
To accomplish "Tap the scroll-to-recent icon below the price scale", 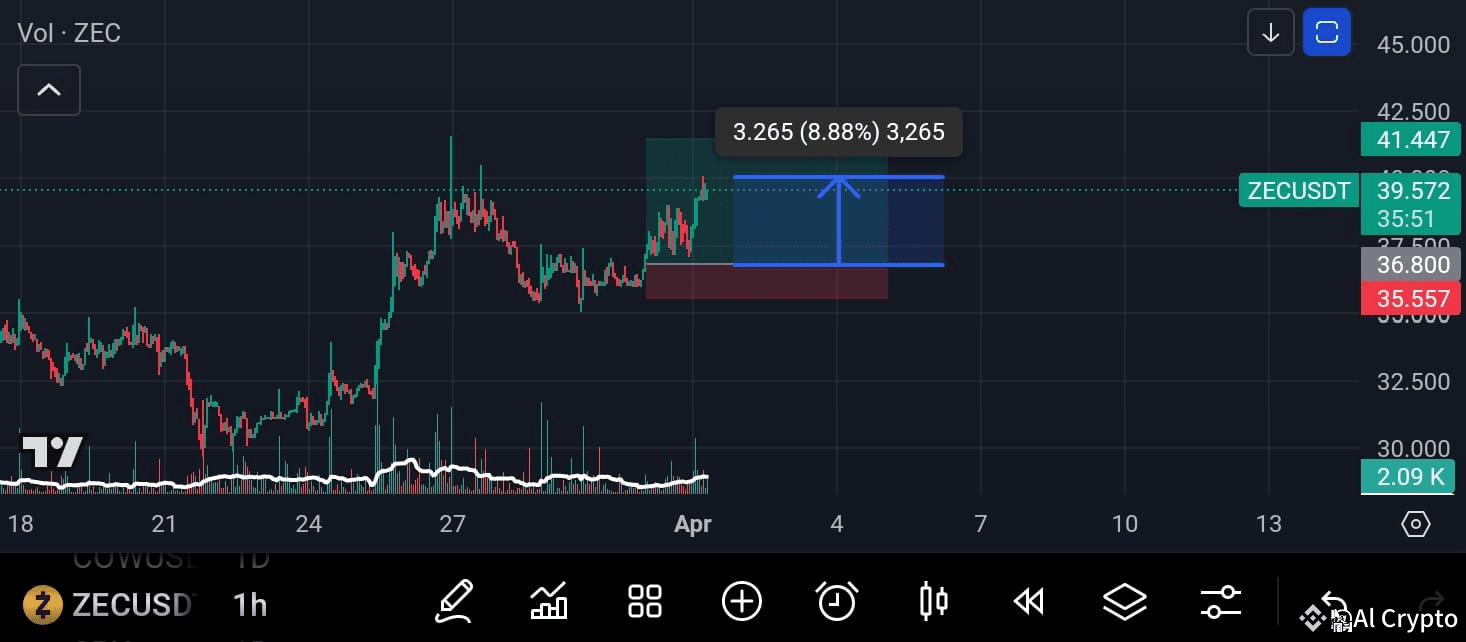I will [1415, 523].
